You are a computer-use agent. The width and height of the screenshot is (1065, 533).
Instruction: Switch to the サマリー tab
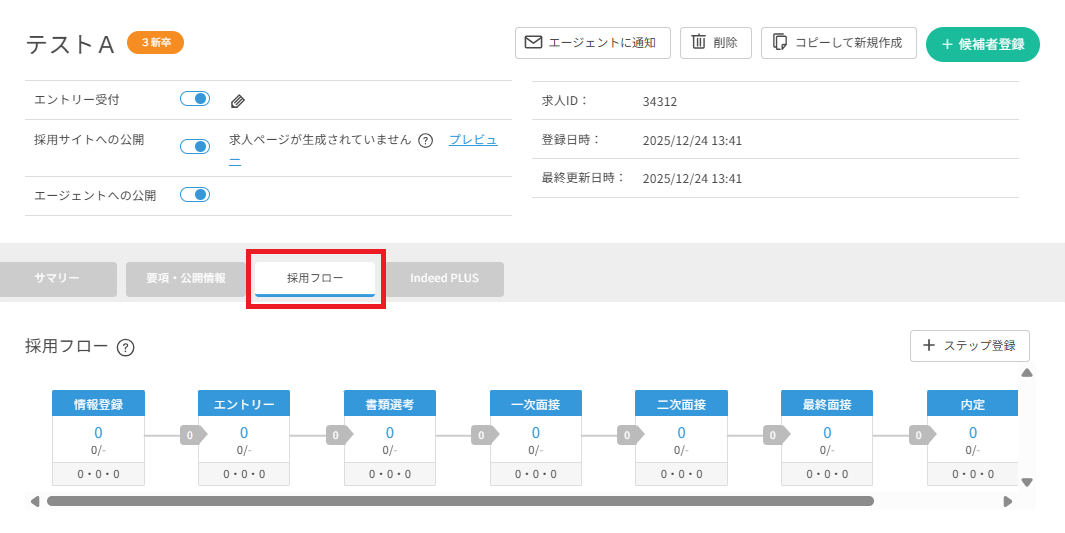[58, 279]
